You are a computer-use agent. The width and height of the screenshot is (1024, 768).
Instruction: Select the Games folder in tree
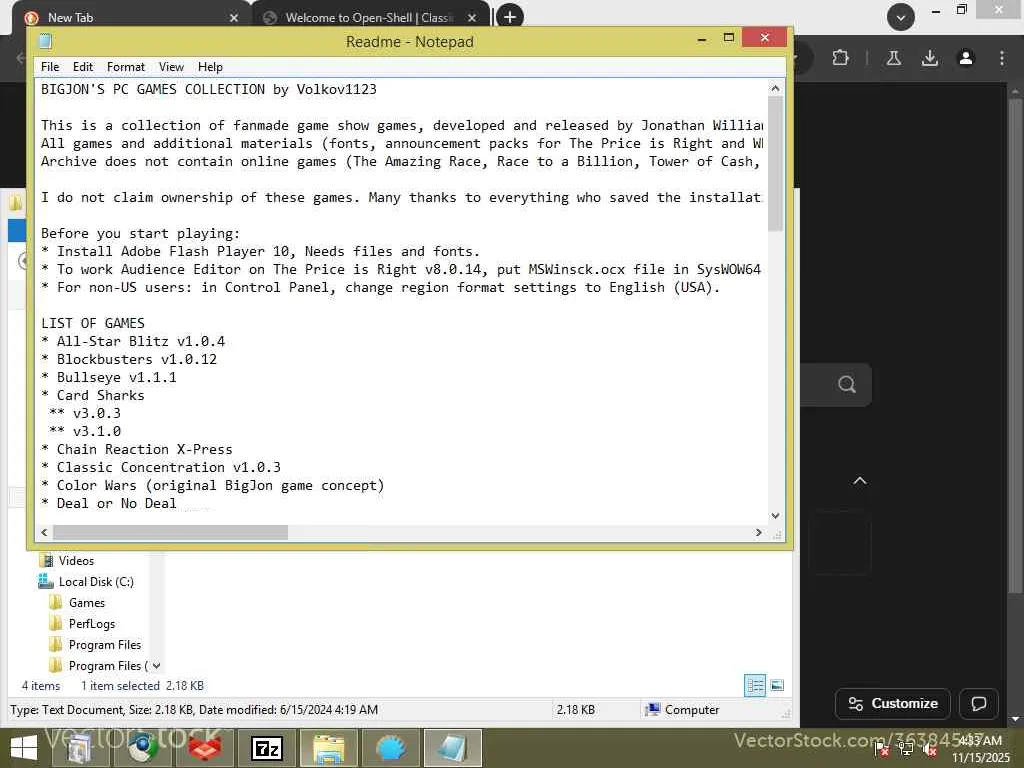[87, 602]
